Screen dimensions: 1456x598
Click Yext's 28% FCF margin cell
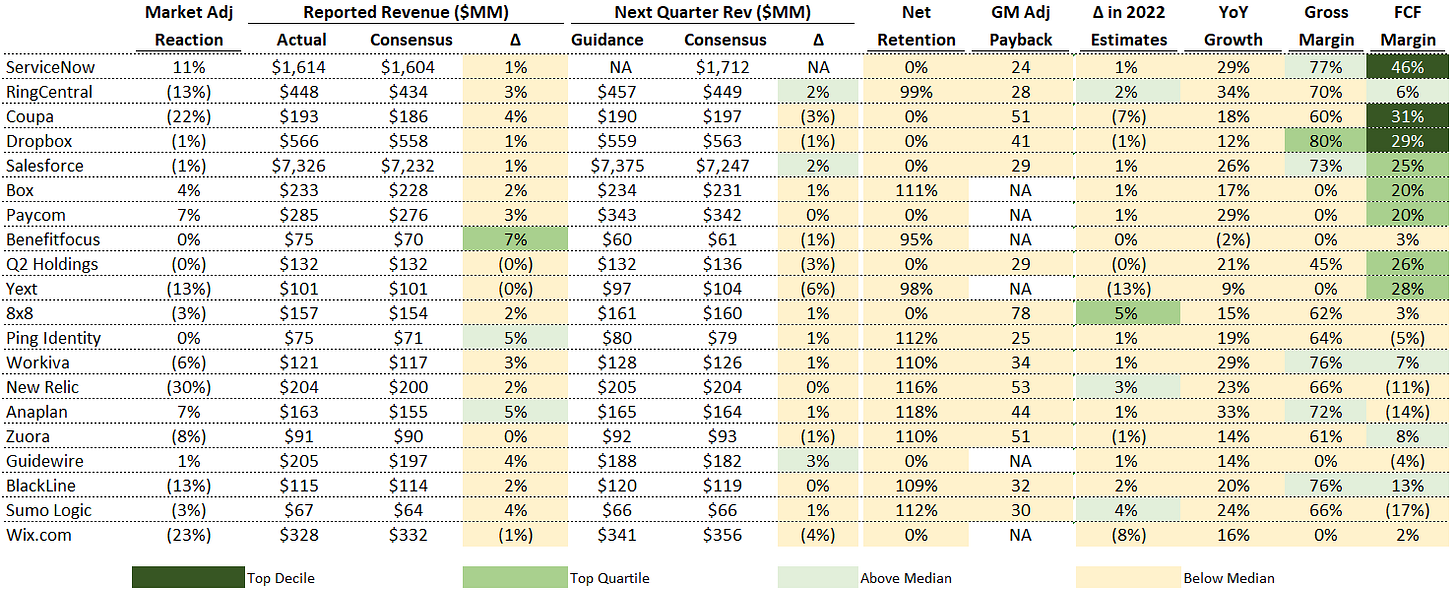[x=1408, y=289]
